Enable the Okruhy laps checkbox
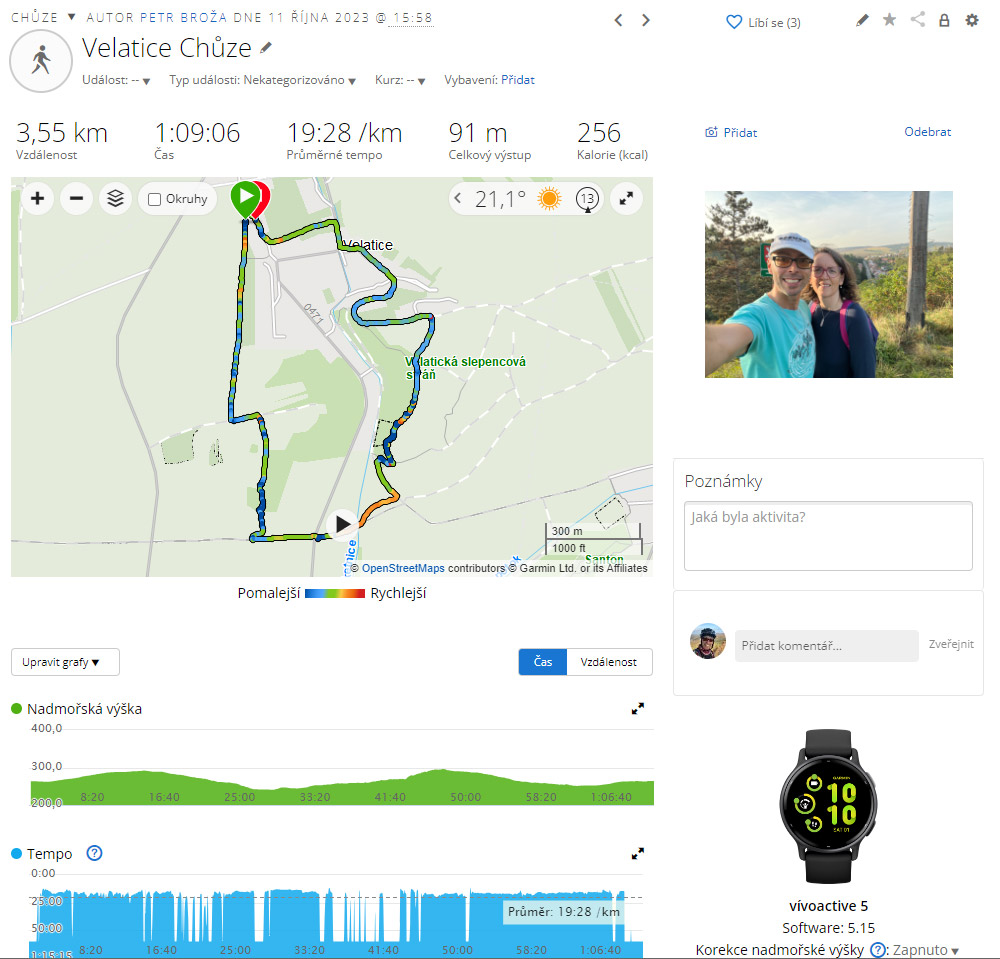The height and width of the screenshot is (959, 1000). point(154,200)
